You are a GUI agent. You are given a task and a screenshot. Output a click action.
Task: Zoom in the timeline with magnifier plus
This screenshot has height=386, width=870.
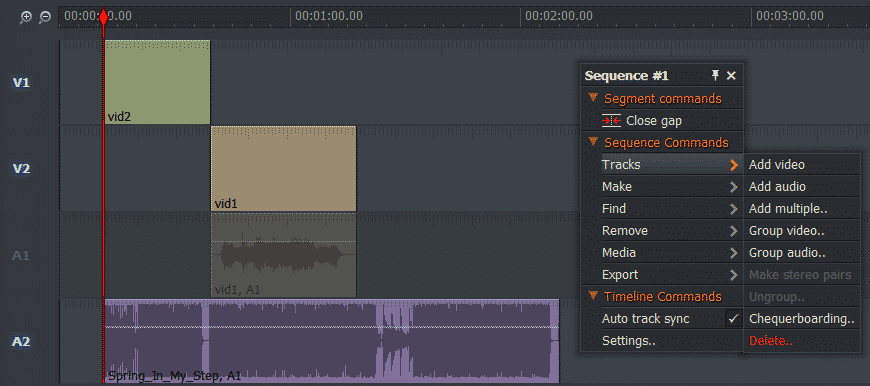tap(26, 17)
